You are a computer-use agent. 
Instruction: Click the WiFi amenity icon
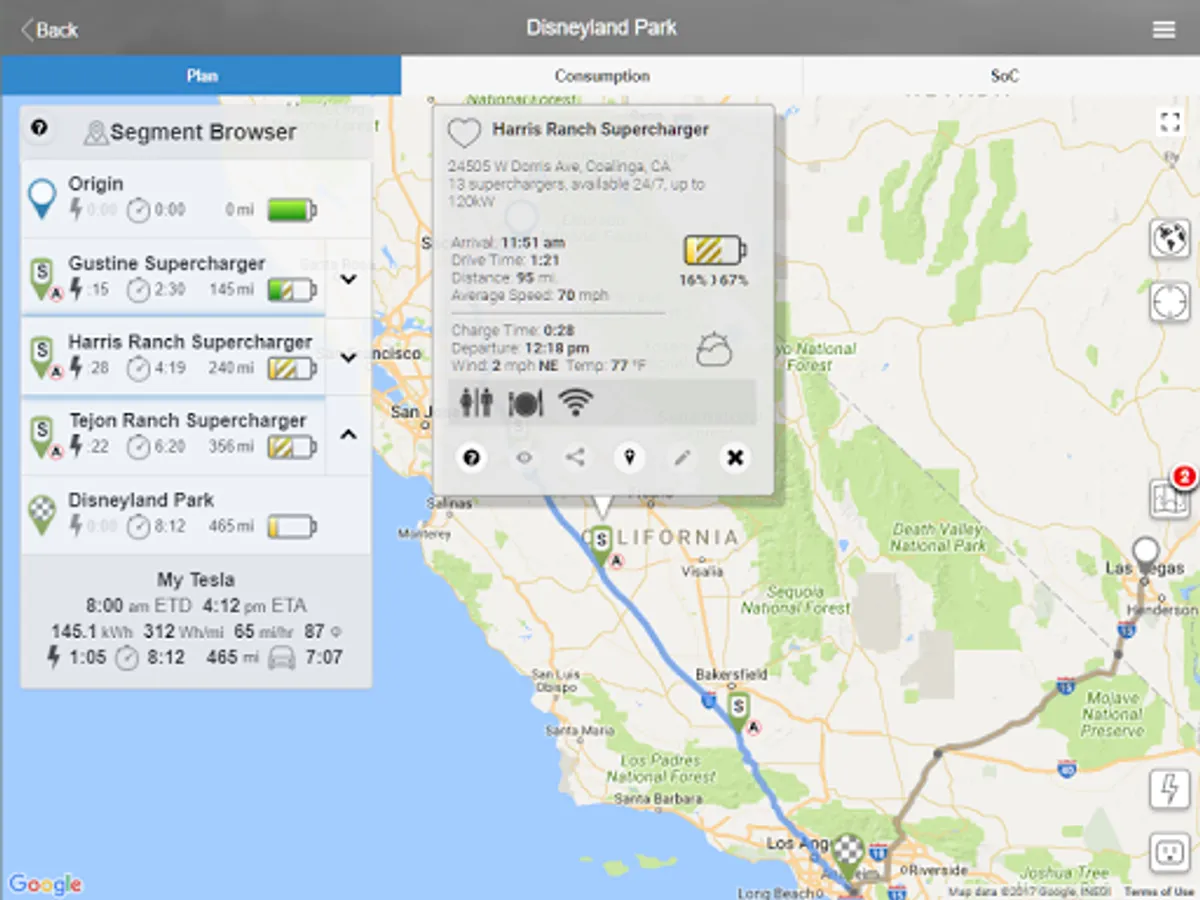pos(576,402)
